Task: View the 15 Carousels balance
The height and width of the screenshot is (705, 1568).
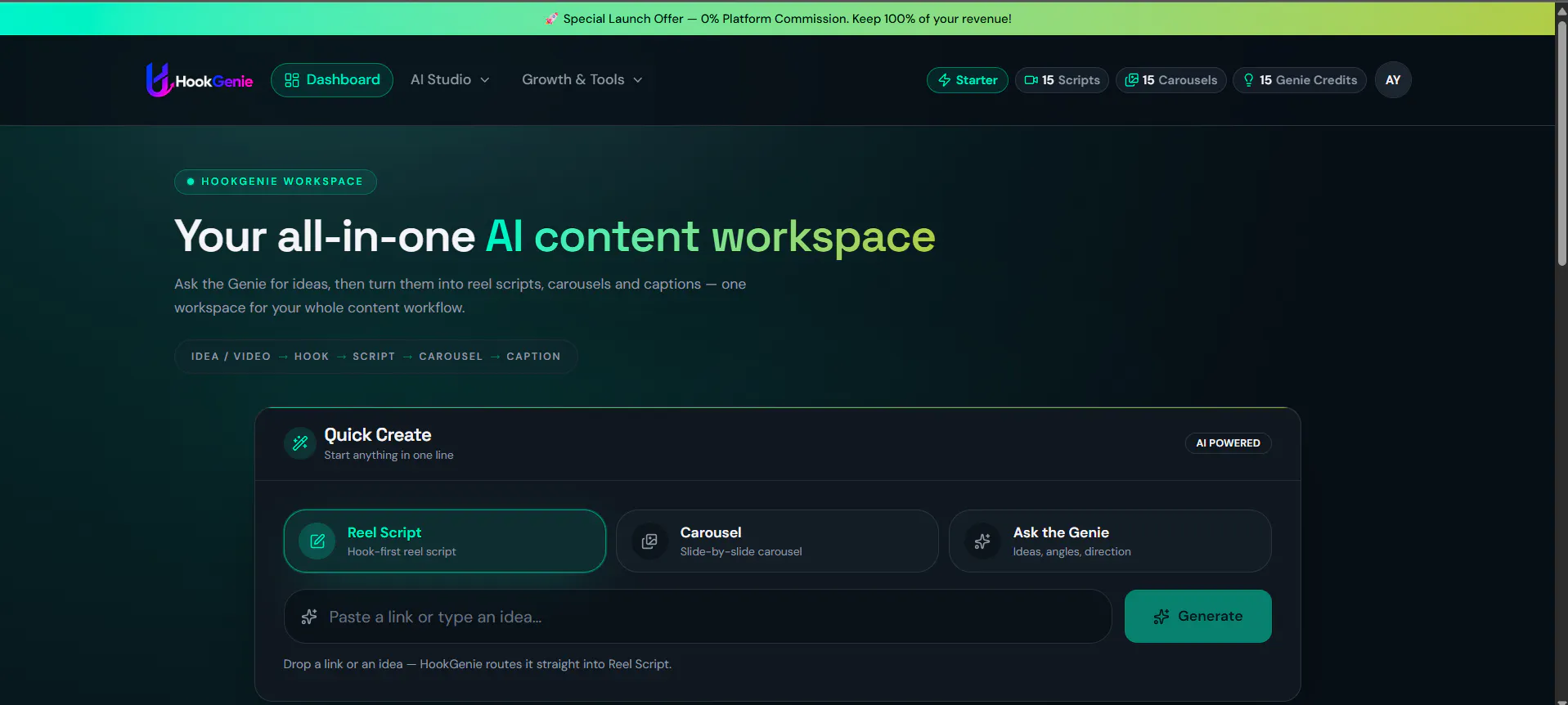Action: pos(1171,80)
